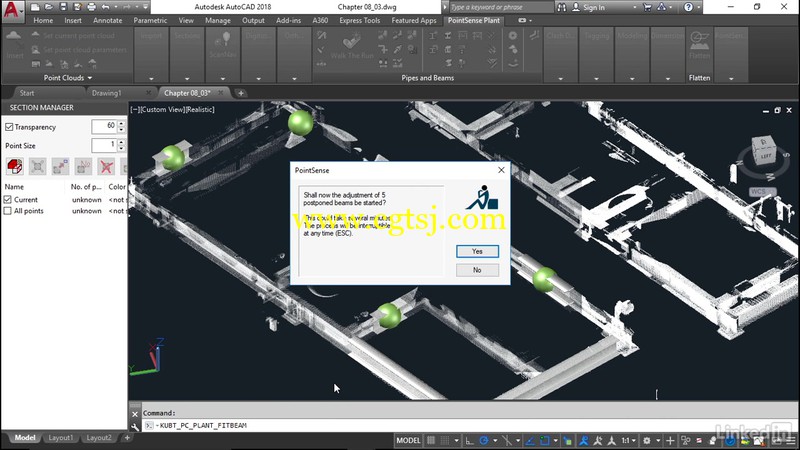Click the Save As icon in quick access toolbar
The width and height of the screenshot is (800, 450).
78,7
